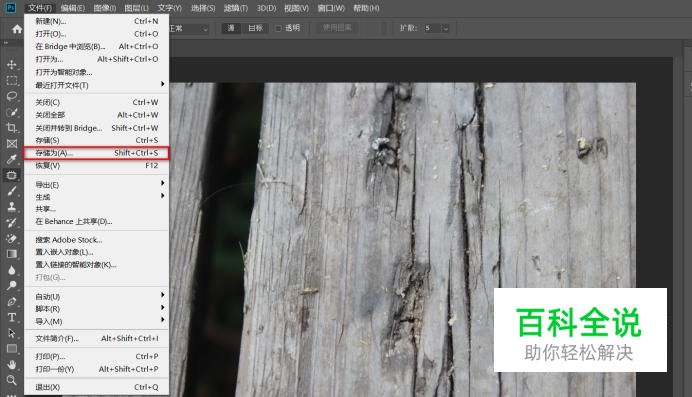Toggle the 透明 checkbox
Viewport: 692px width, 397px height.
point(278,28)
